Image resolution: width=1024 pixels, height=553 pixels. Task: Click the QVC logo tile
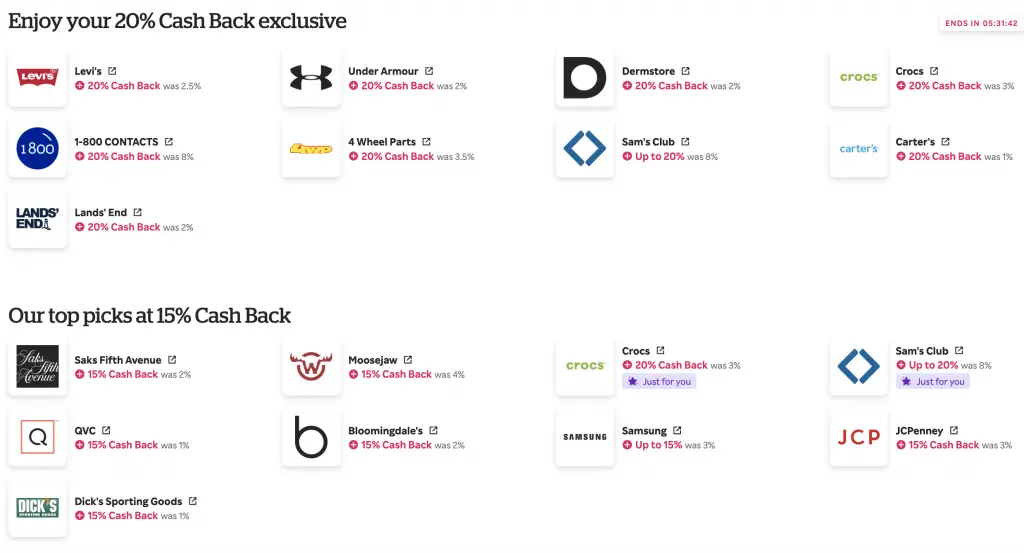click(x=37, y=437)
